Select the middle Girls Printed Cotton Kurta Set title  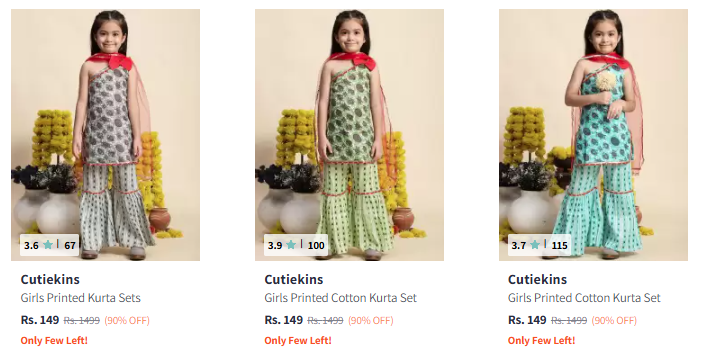pos(341,298)
